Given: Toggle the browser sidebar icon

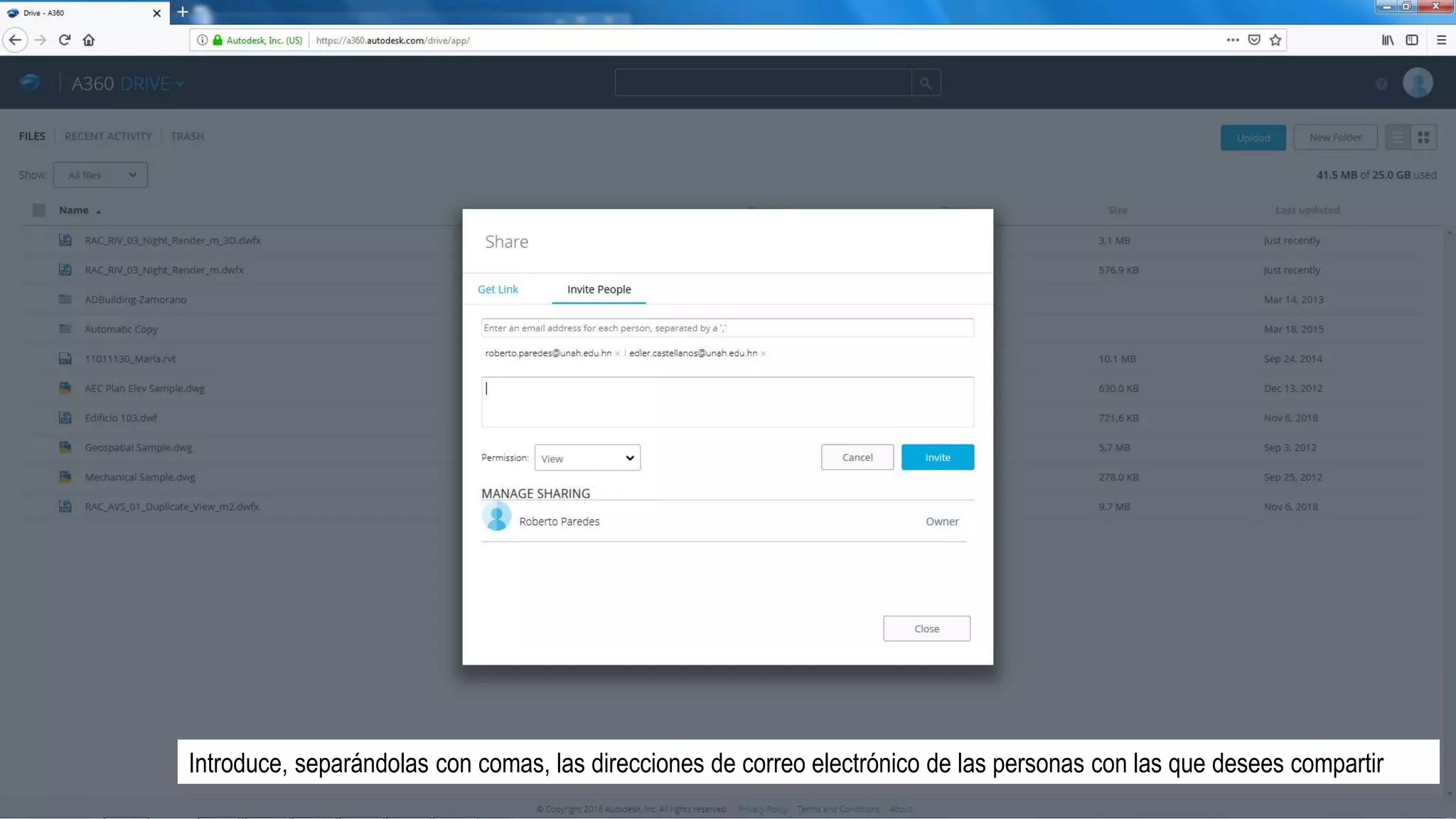Looking at the screenshot, I should (x=1412, y=40).
